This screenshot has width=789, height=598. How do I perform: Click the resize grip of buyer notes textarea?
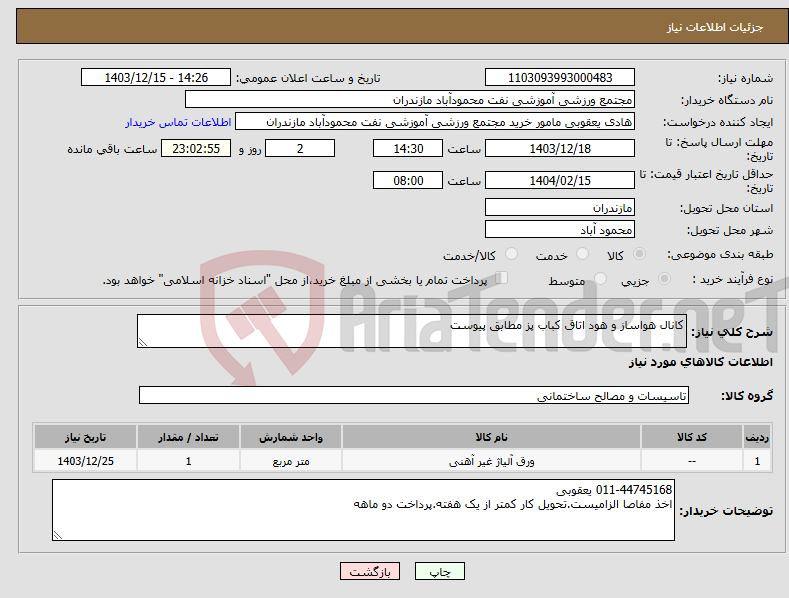(58, 535)
